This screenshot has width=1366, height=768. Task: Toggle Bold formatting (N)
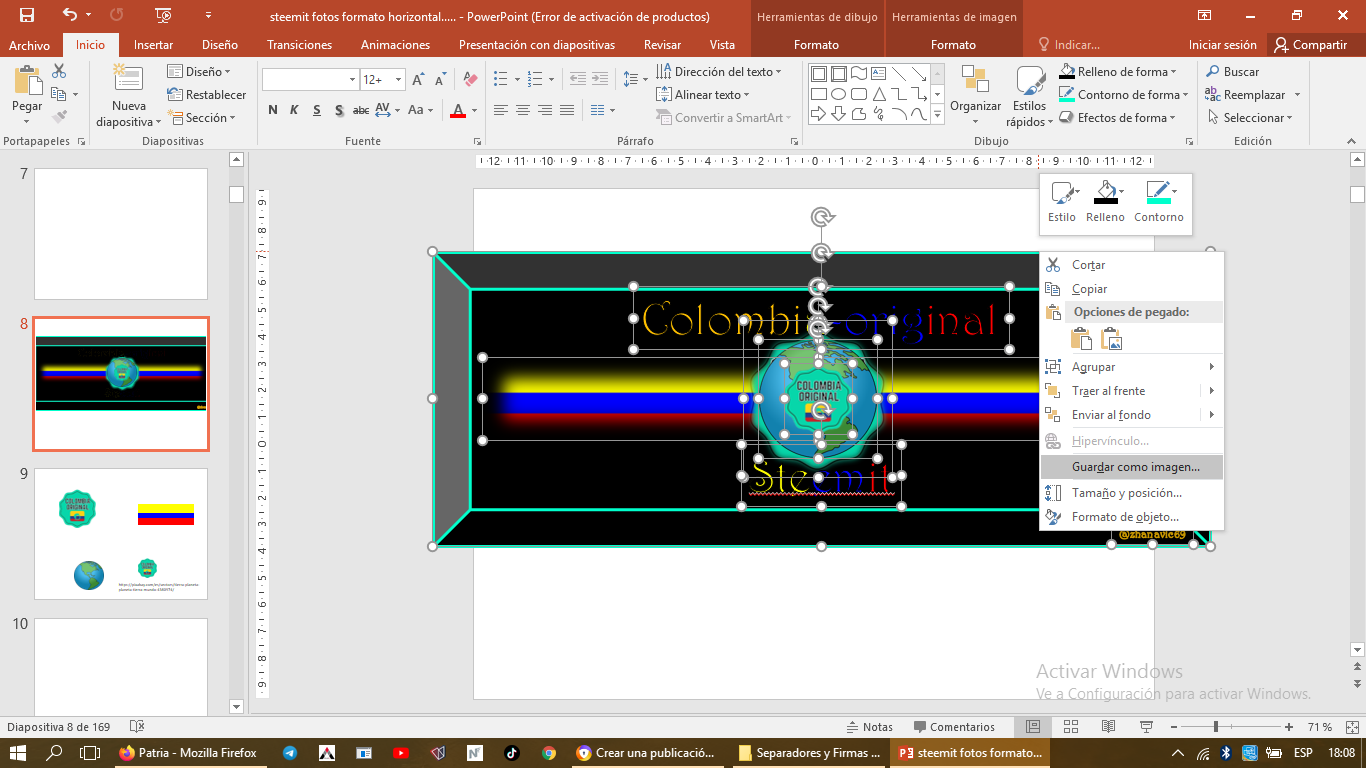coord(273,110)
